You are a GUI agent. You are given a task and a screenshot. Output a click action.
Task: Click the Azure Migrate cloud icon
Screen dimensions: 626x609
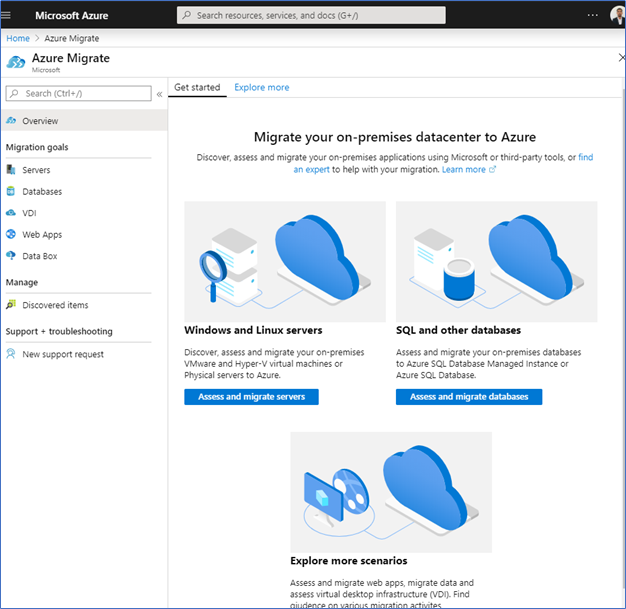(x=16, y=62)
